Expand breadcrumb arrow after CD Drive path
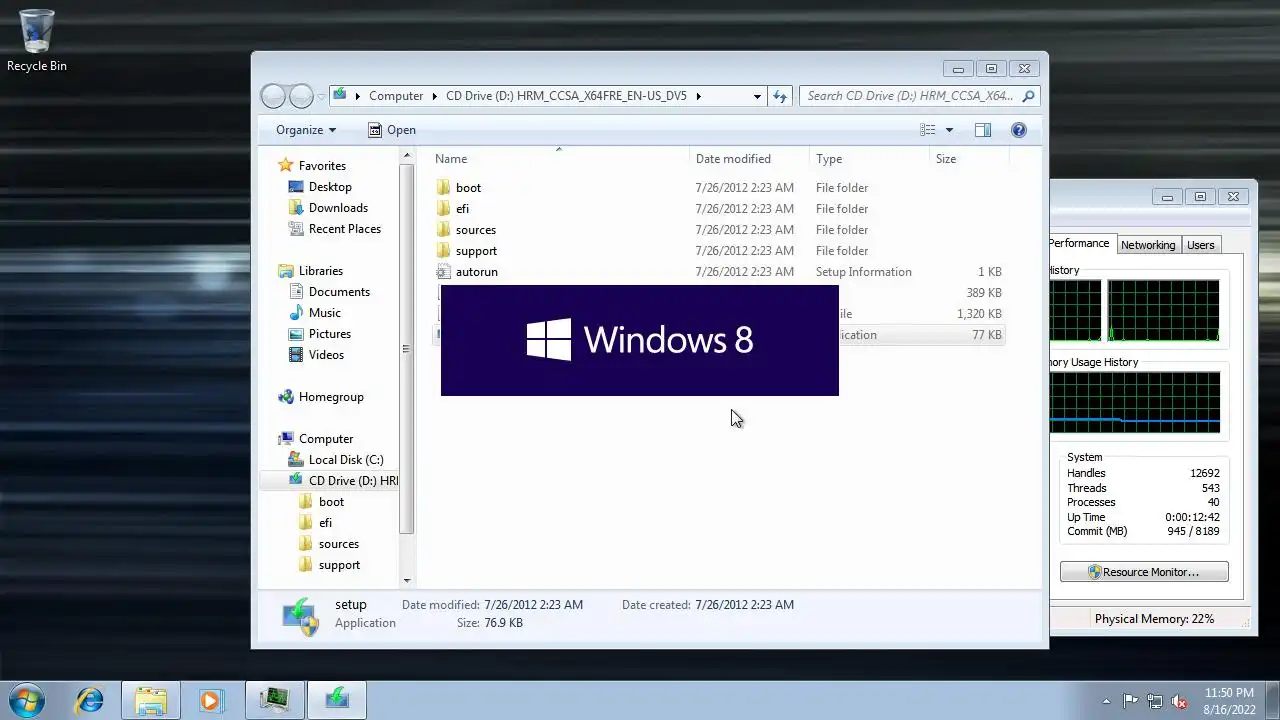Image resolution: width=1280 pixels, height=720 pixels. point(698,96)
